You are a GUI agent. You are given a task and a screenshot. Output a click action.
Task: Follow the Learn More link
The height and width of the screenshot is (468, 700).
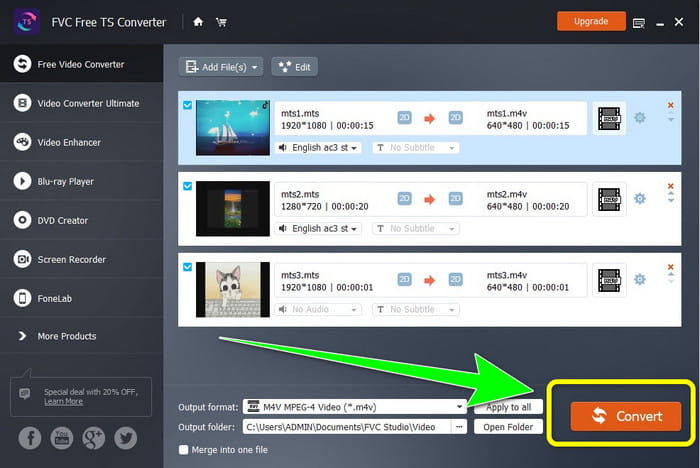coord(63,401)
